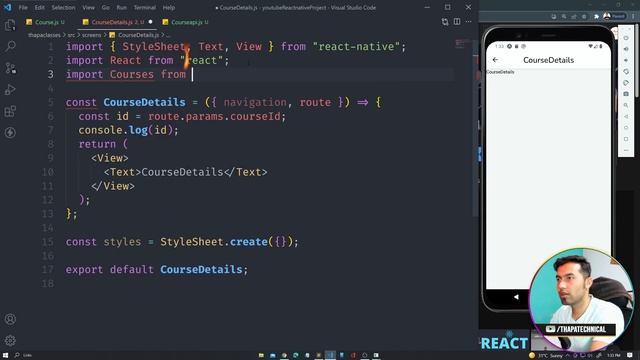Expand the screens breadcrumb
This screenshot has height=360, width=640.
click(91, 35)
